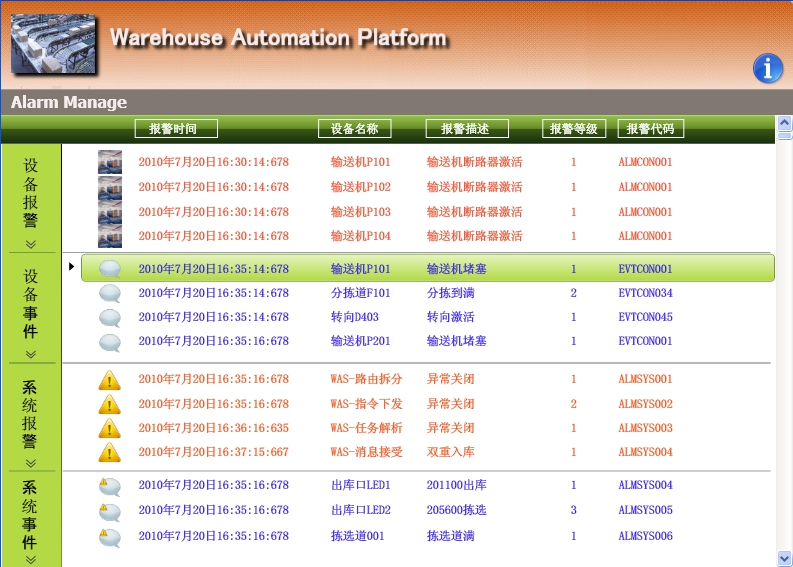Click warning triangle icon for WAS-路由拆分
793x567 pixels.
click(110, 380)
